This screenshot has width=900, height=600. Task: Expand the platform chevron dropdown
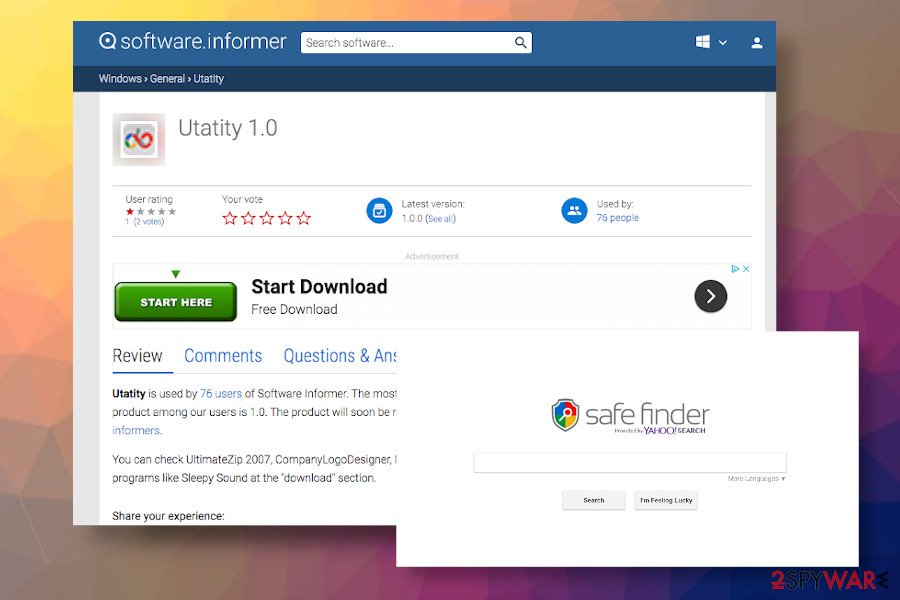pos(723,42)
